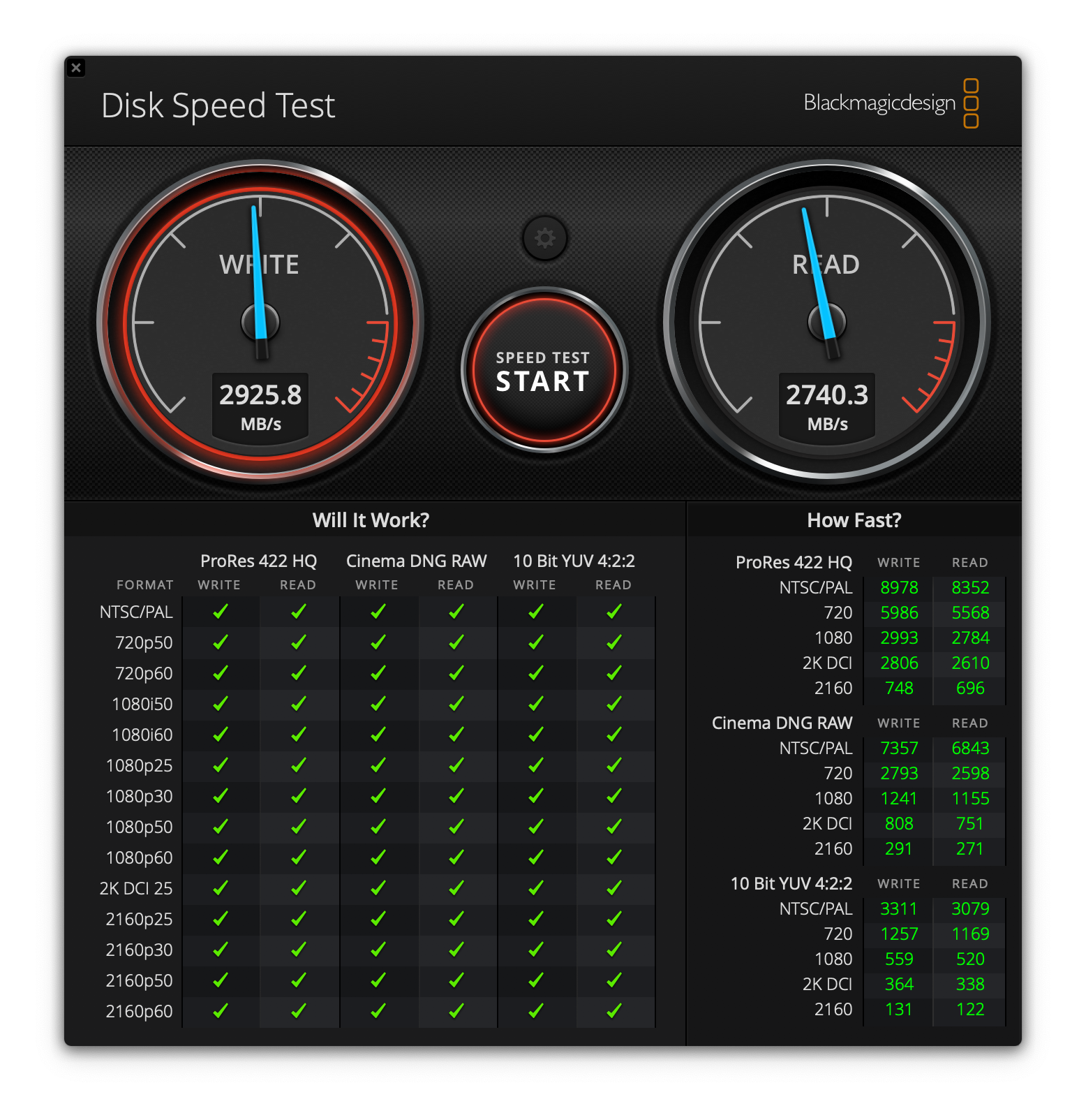Click 10 Bit YUV 2160 write value 131
Image resolution: width=1086 pixels, height=1120 pixels.
click(x=899, y=1010)
